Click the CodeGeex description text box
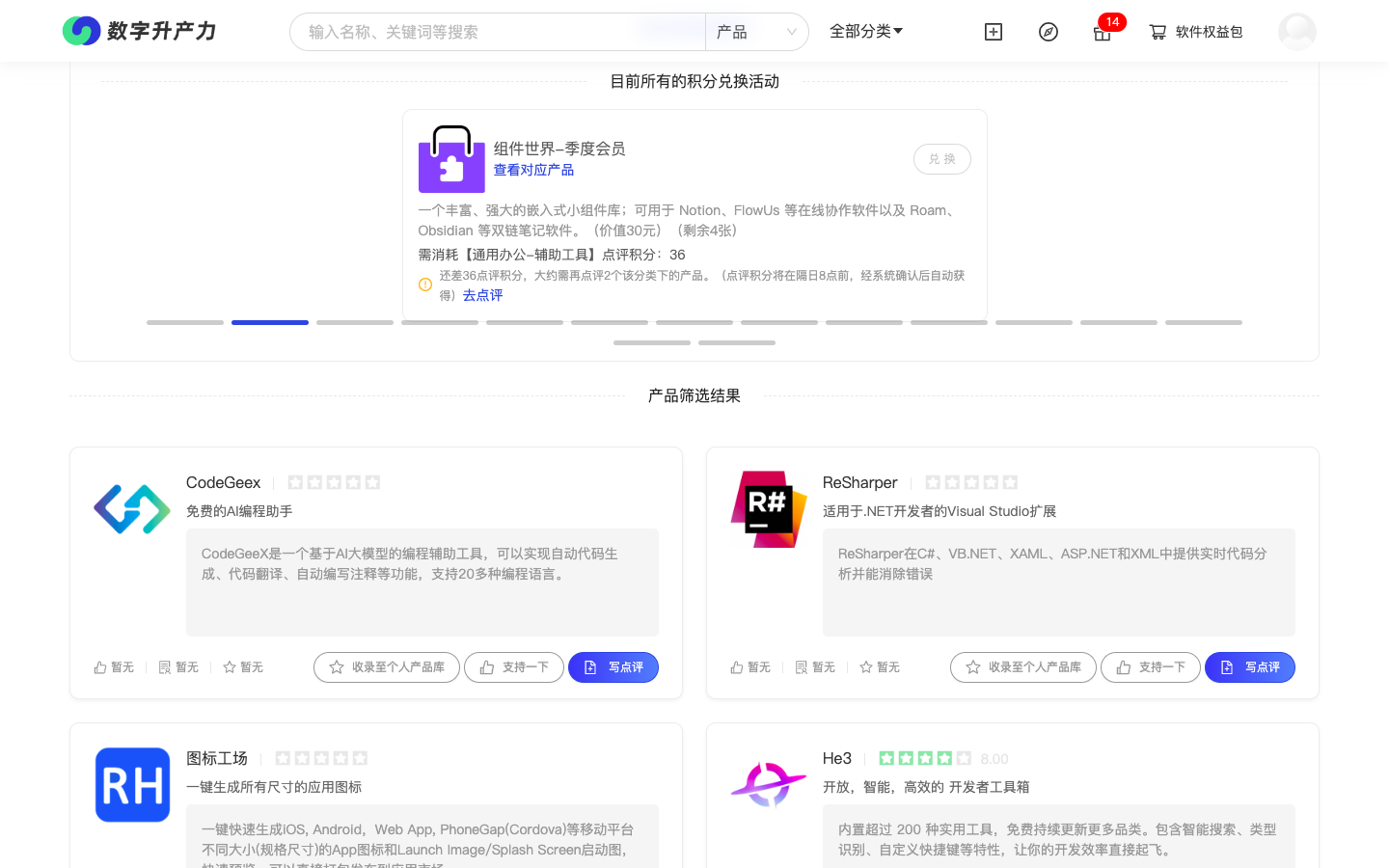 pyautogui.click(x=422, y=583)
